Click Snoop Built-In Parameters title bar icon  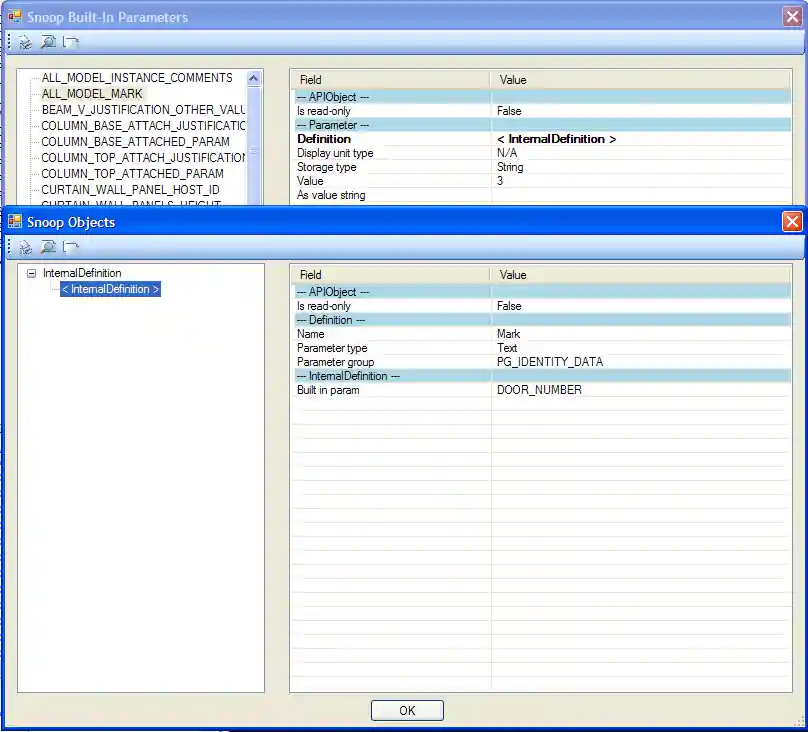15,17
